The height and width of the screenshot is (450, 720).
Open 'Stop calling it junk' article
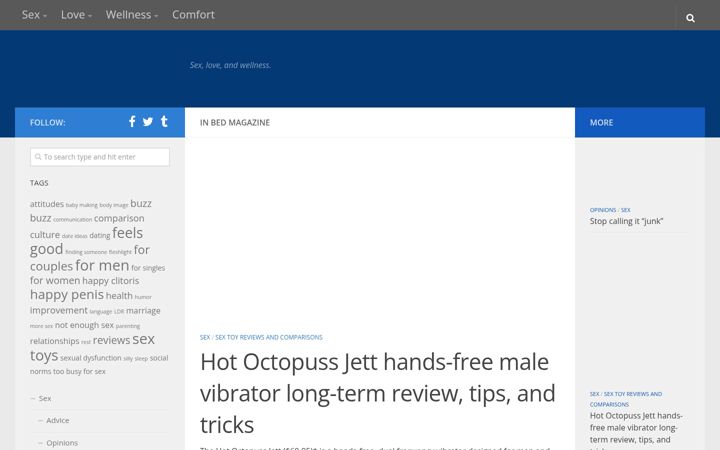[626, 221]
